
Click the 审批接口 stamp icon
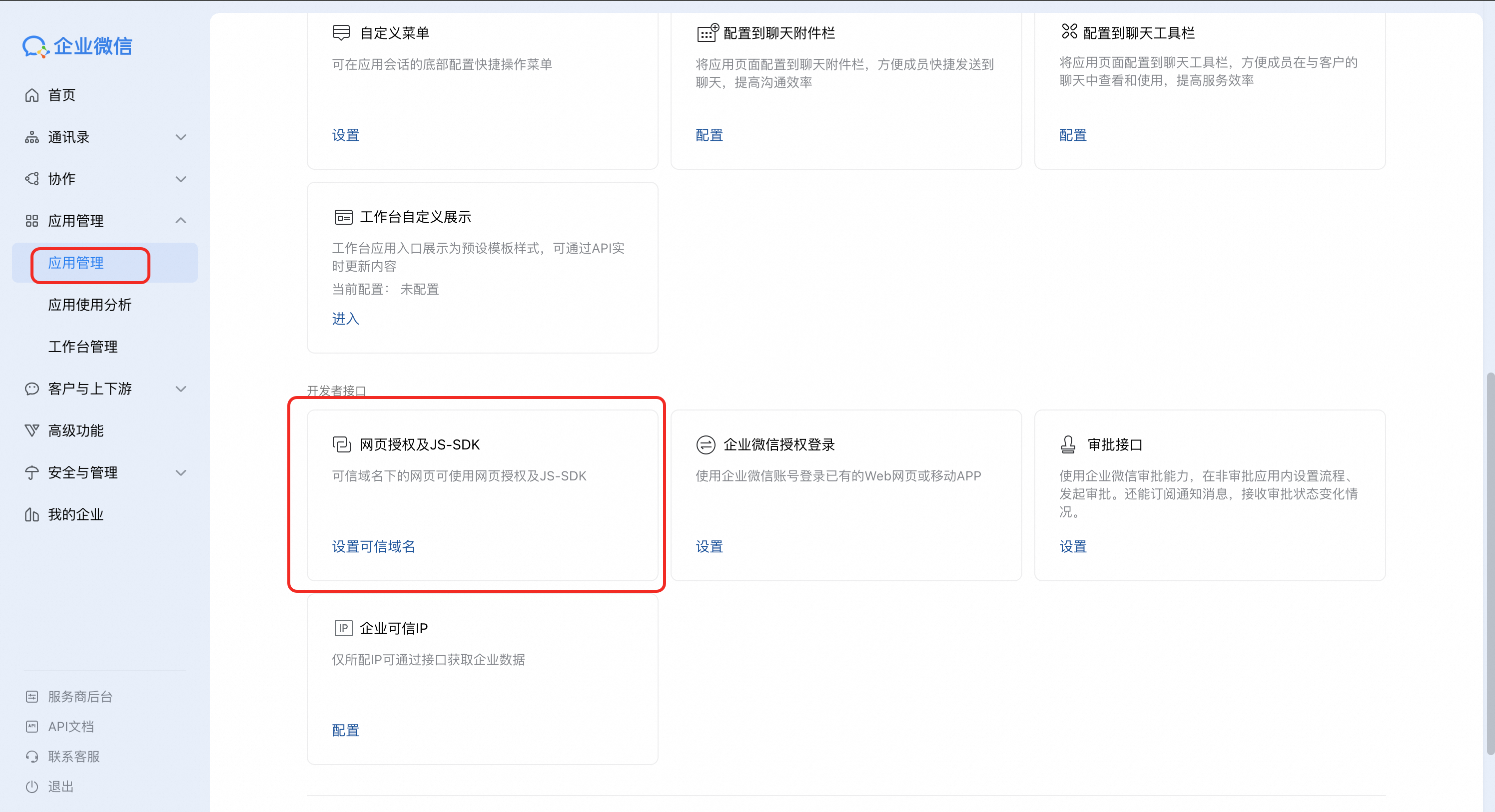coord(1068,444)
